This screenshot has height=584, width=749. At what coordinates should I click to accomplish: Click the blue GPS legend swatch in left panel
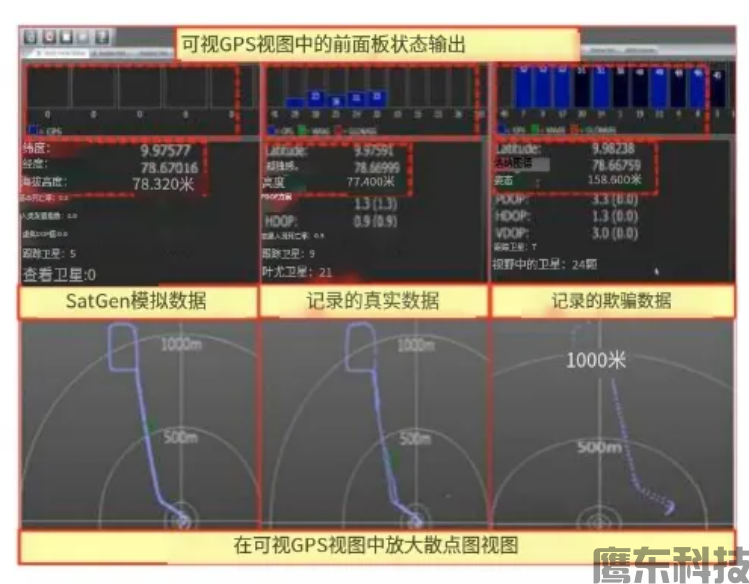pyautogui.click(x=33, y=129)
